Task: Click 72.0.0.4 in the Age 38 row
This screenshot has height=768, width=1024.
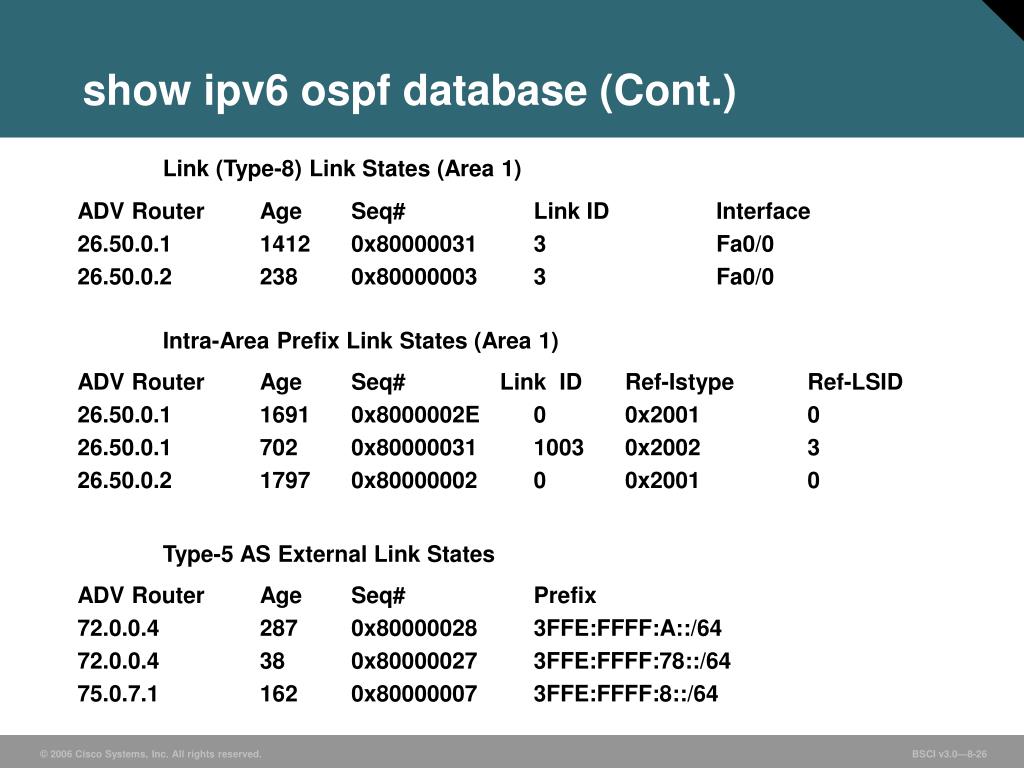Action: click(118, 661)
